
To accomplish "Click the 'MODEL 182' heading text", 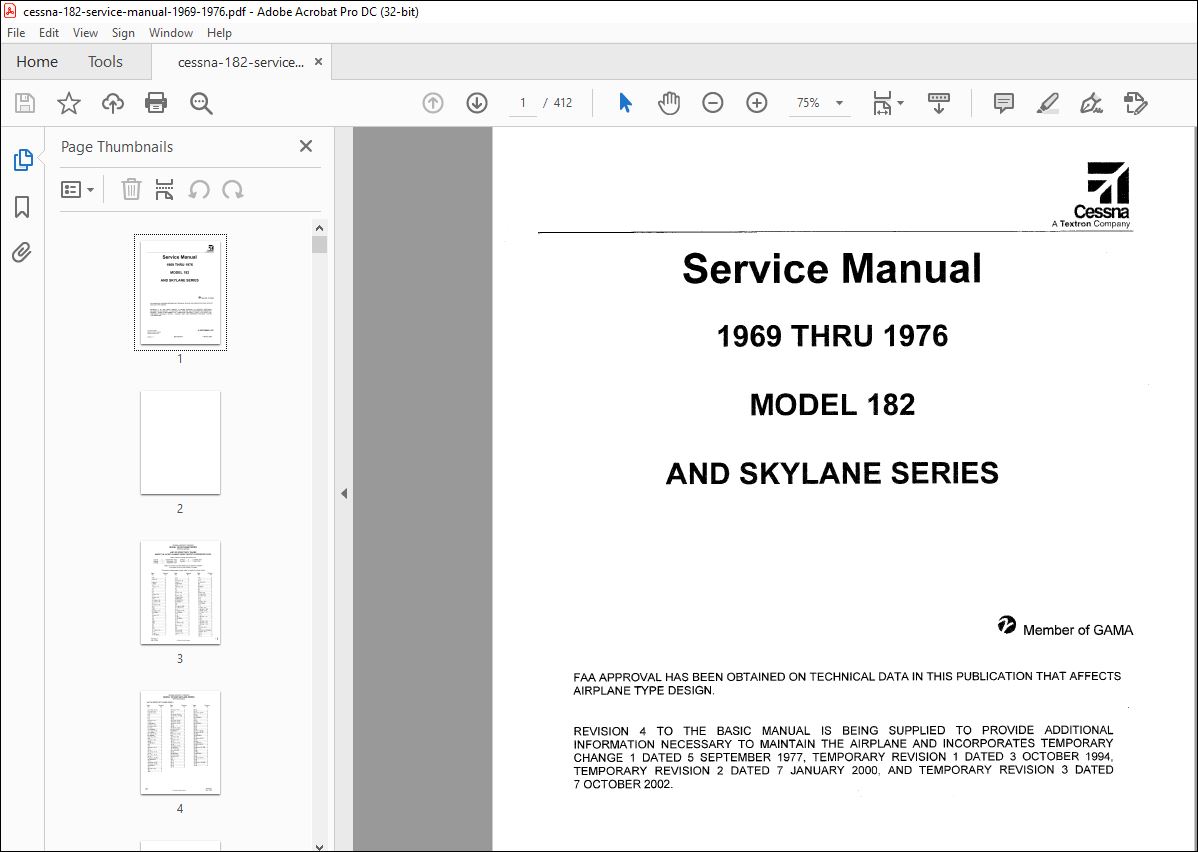I will click(x=832, y=405).
